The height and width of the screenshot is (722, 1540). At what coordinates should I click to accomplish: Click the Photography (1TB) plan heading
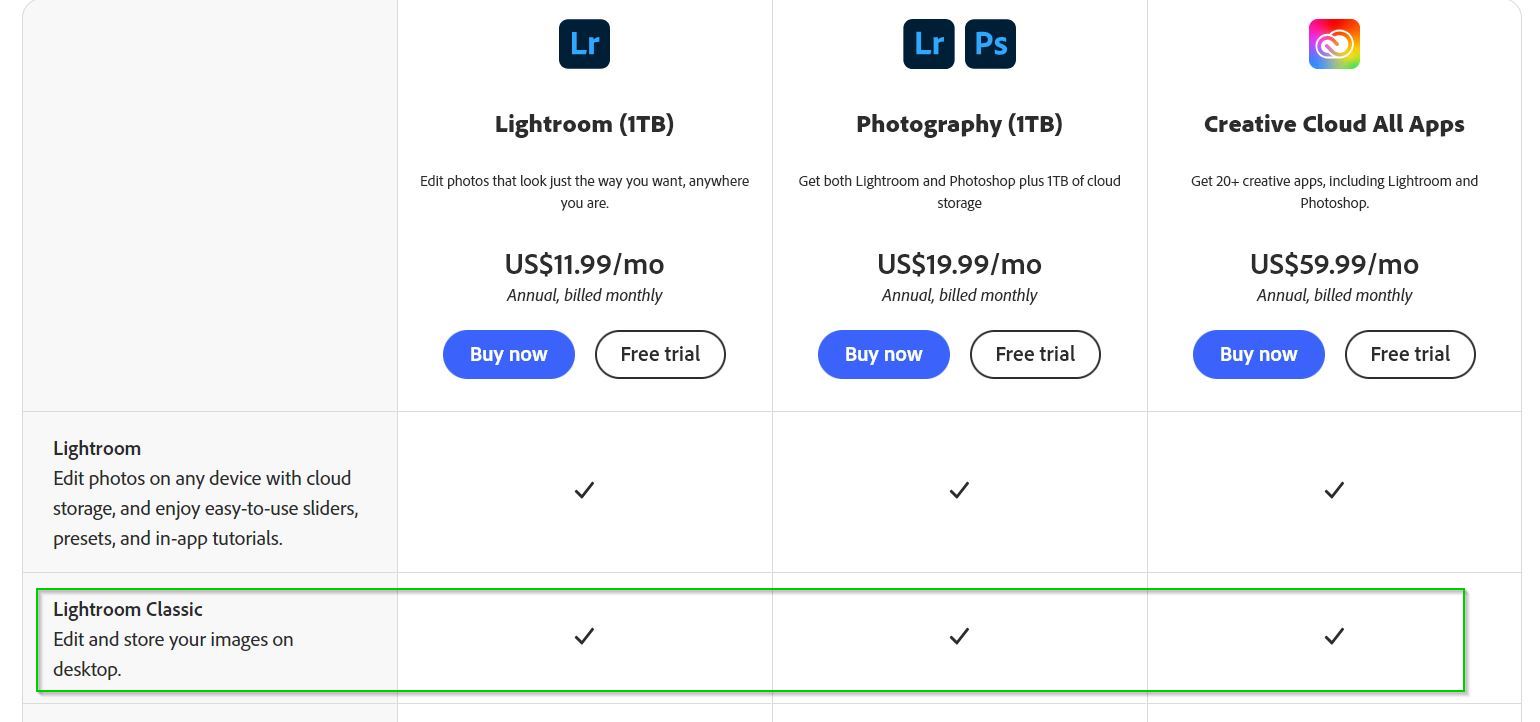click(959, 124)
